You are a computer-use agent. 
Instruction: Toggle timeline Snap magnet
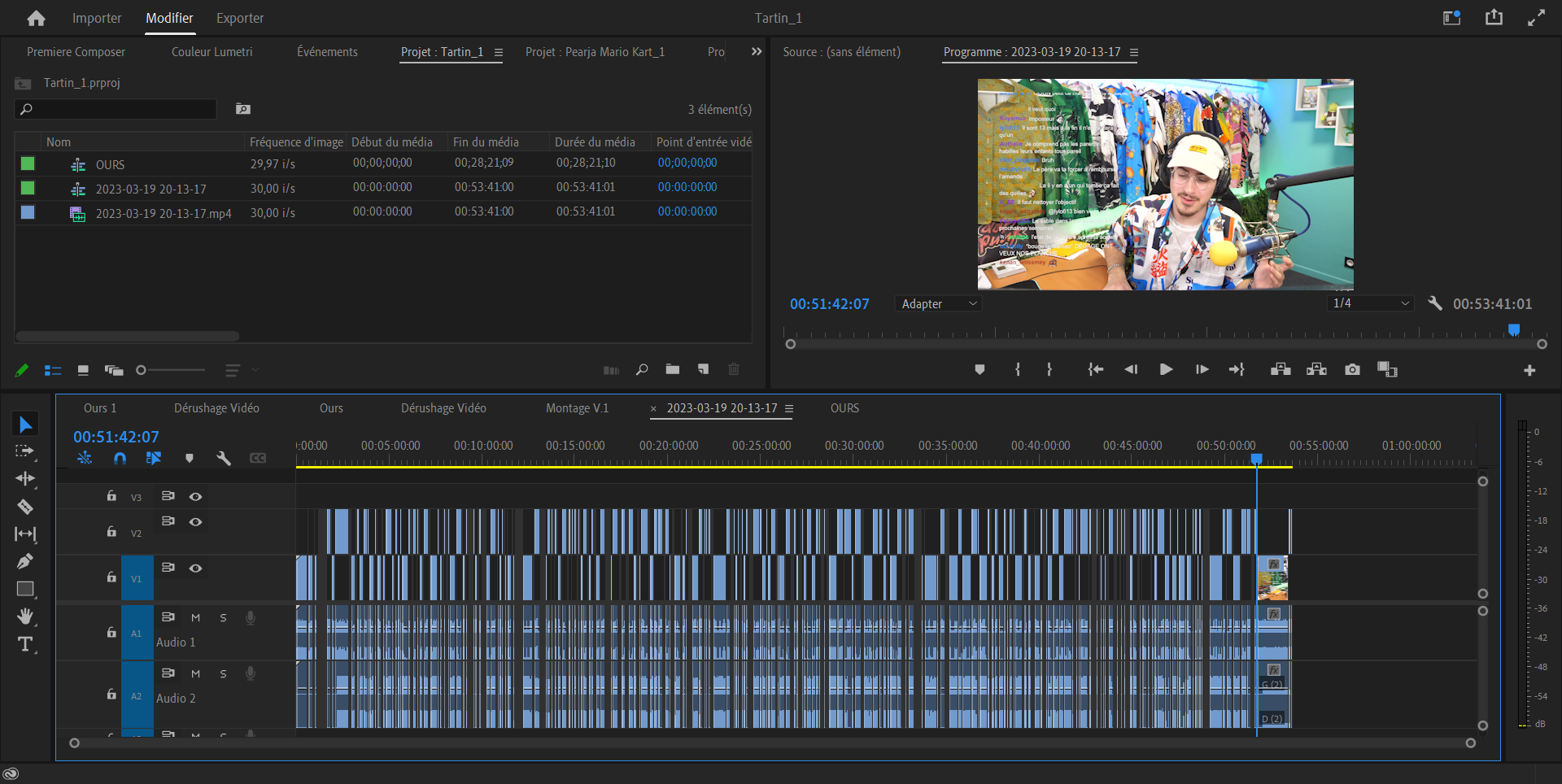120,458
